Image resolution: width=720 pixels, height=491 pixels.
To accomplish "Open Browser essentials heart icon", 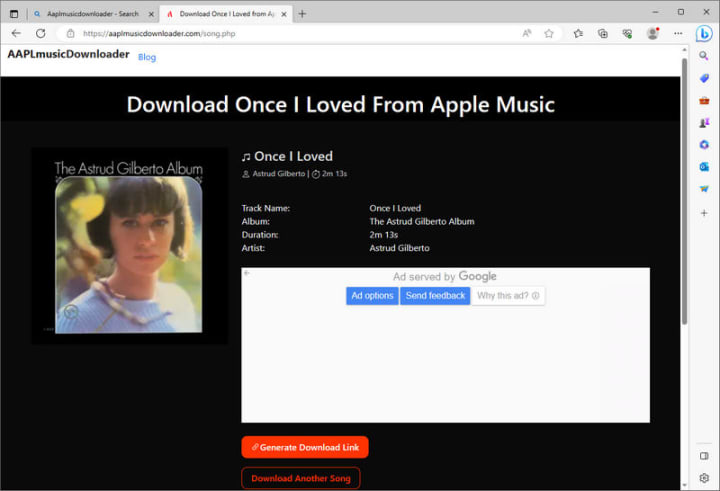I will coord(627,33).
